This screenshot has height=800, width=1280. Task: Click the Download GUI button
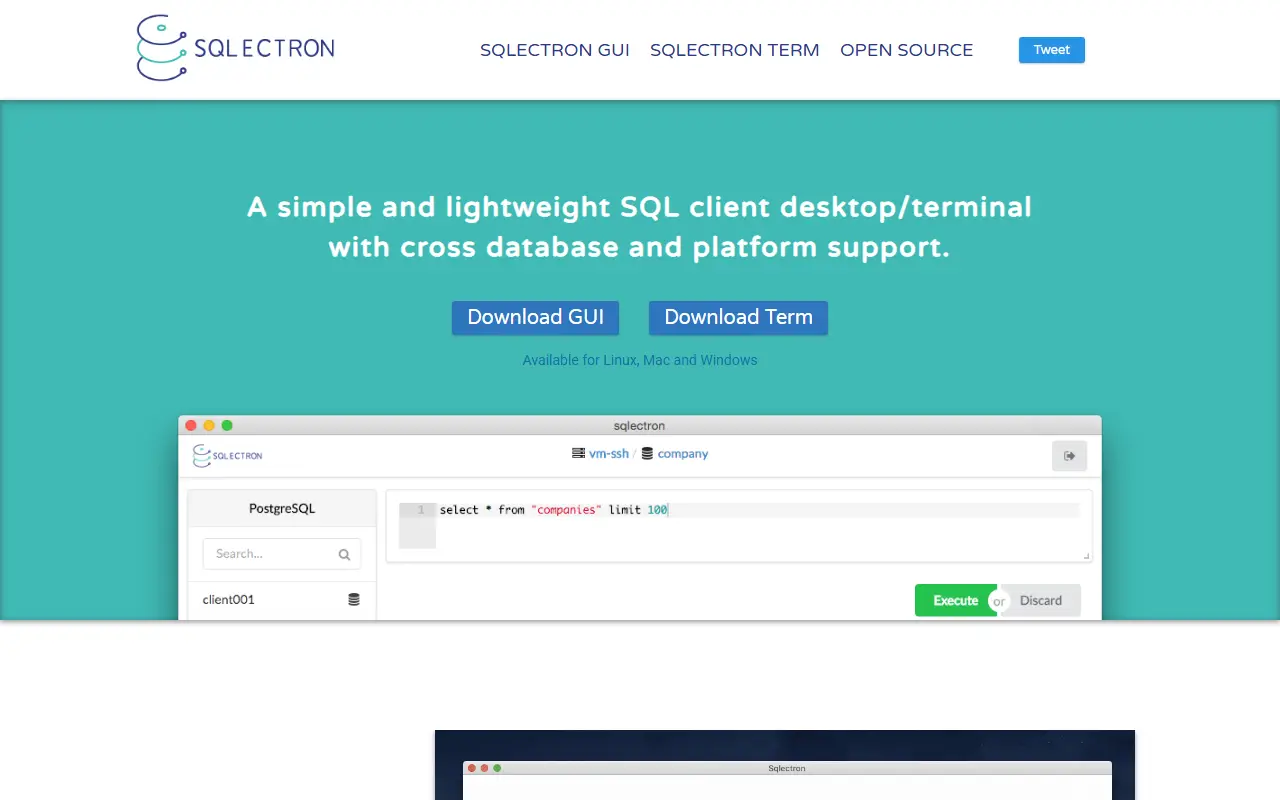pos(536,317)
